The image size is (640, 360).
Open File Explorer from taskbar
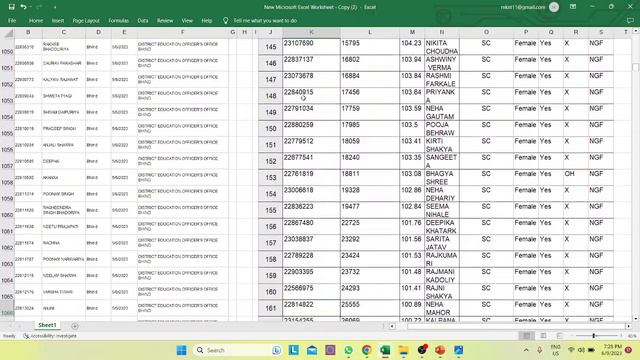point(403,350)
